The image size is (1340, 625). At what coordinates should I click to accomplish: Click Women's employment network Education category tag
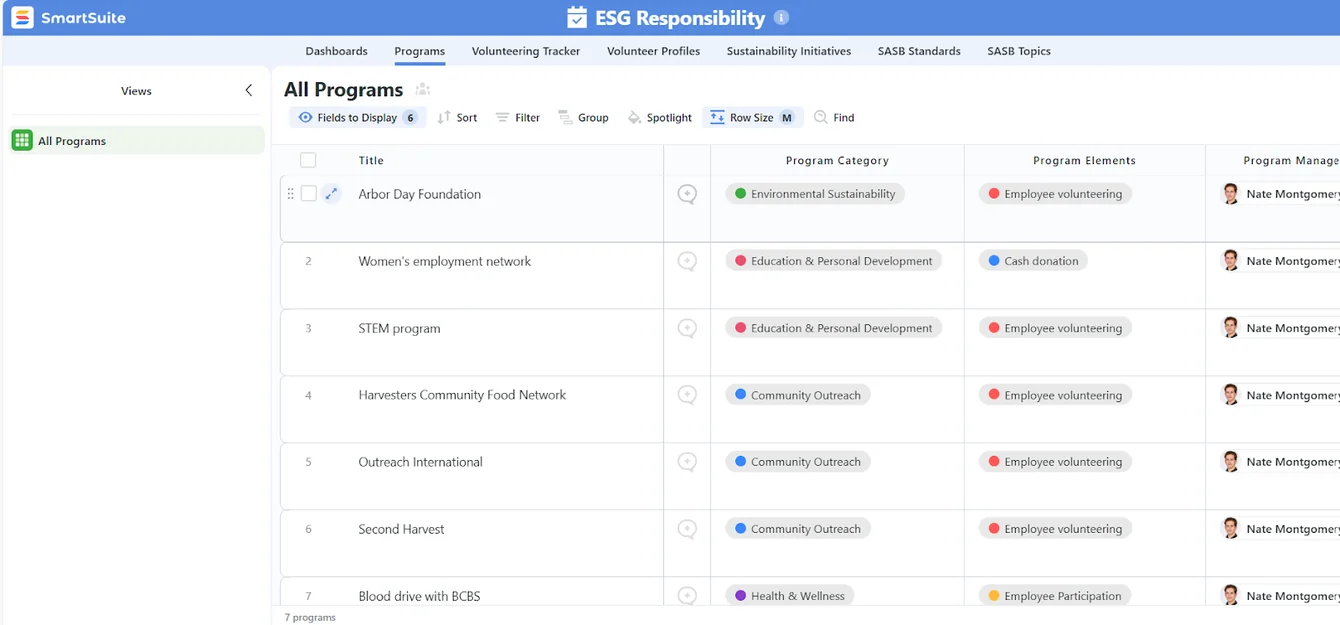[x=833, y=261]
